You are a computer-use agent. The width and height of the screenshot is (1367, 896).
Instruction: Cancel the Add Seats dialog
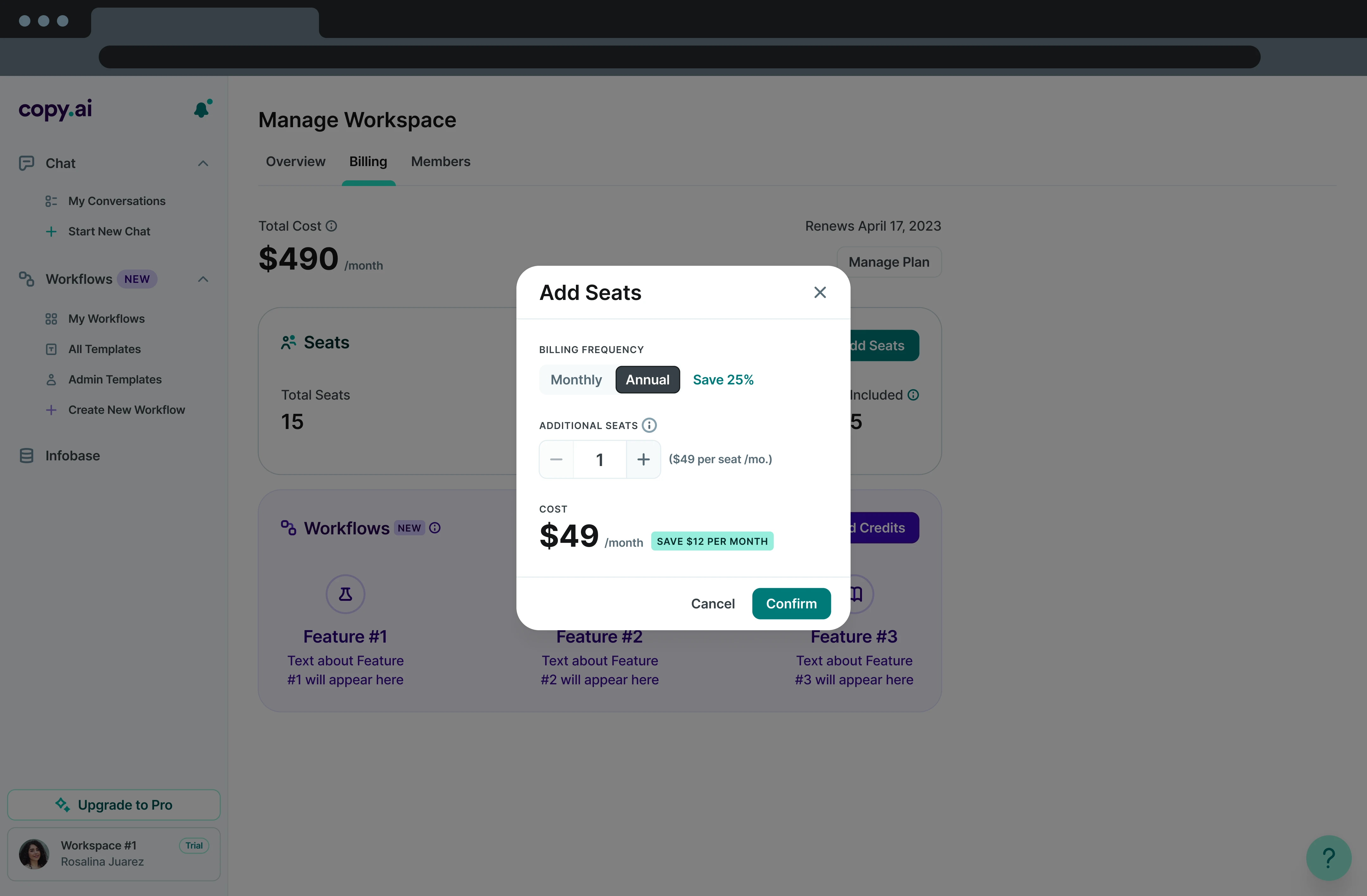click(712, 604)
